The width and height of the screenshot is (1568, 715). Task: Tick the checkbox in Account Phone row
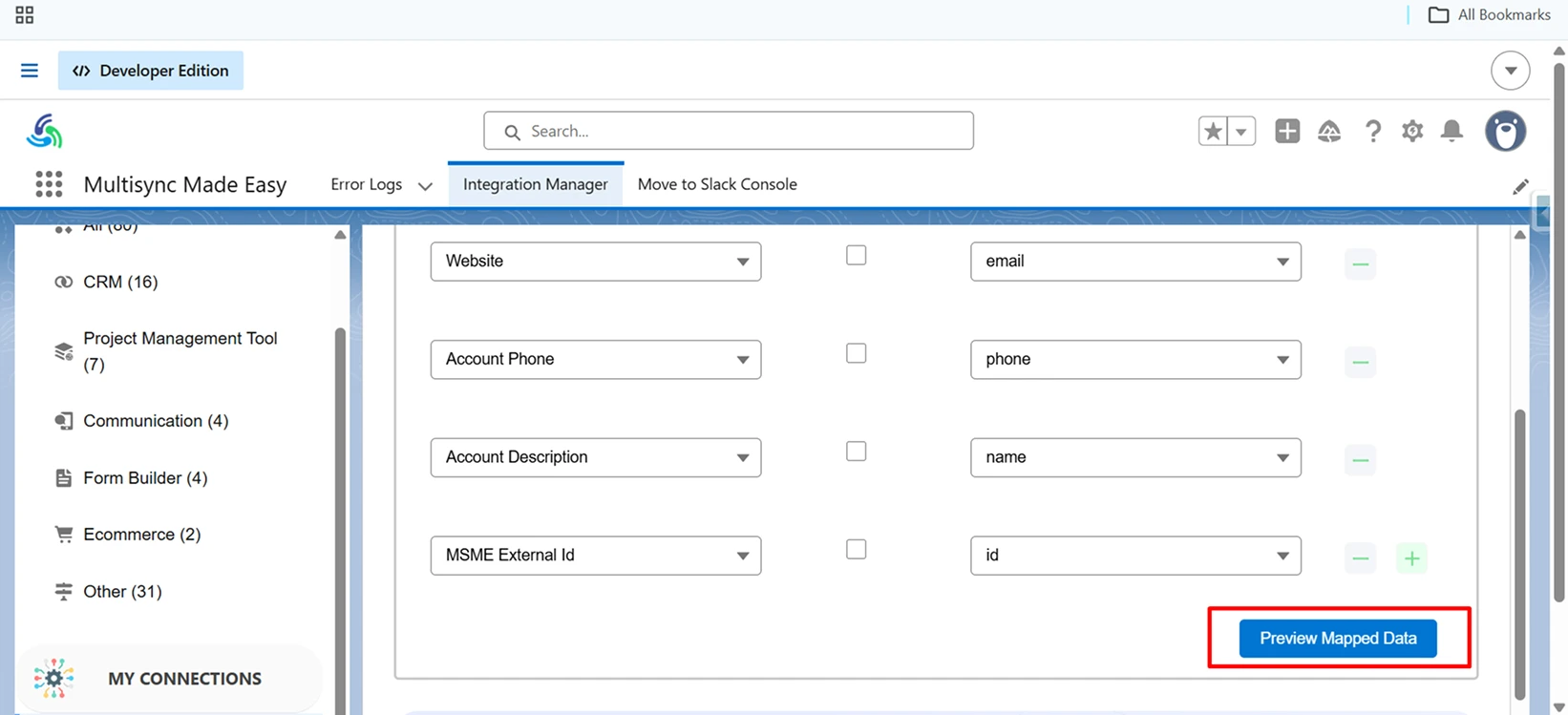[857, 353]
